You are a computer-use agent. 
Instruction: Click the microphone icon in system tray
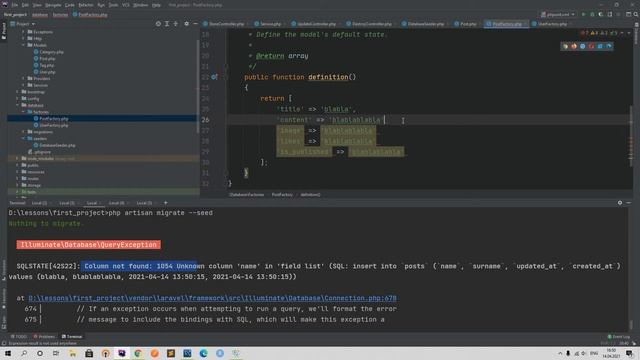[x=568, y=353]
